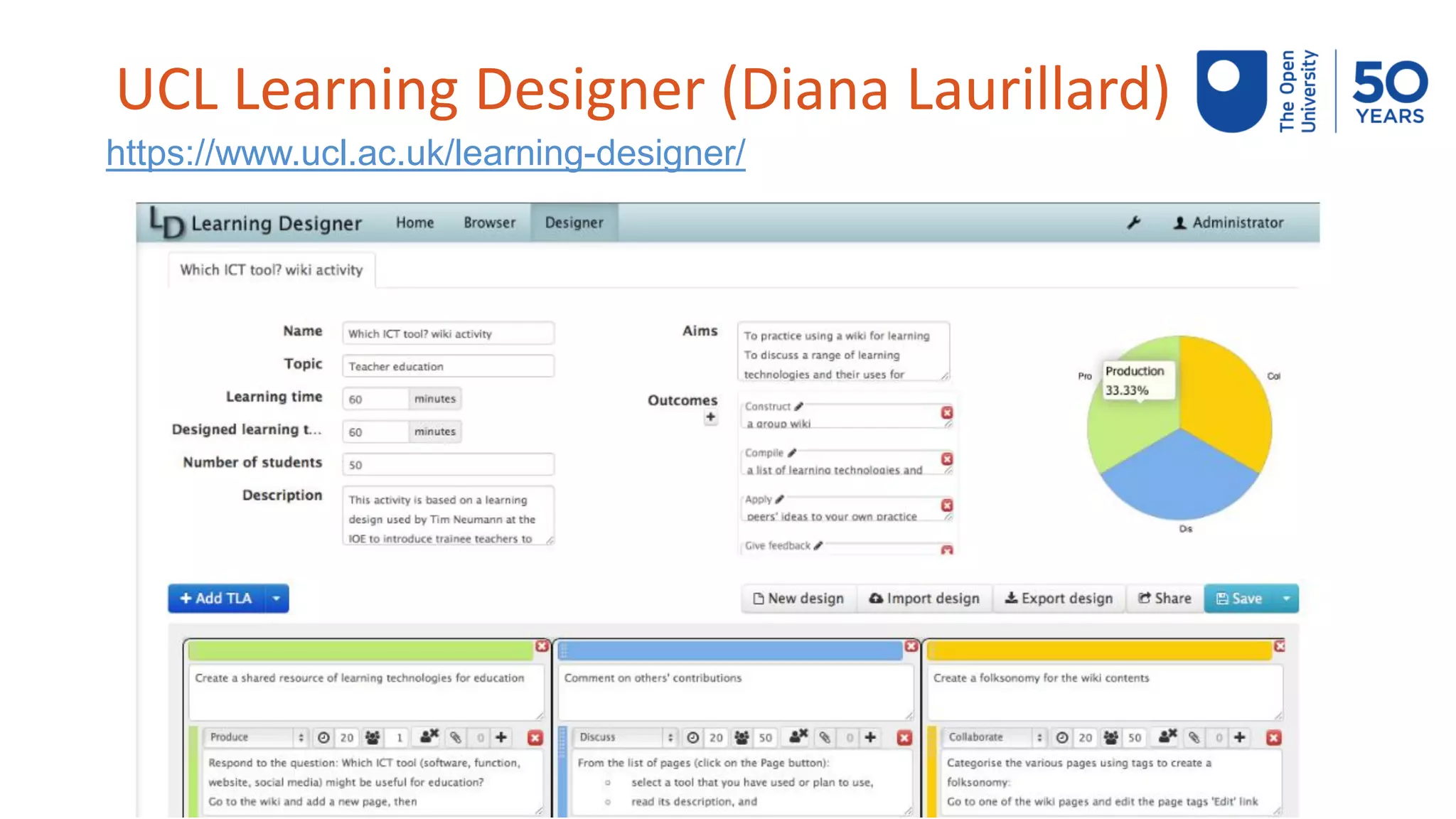Toggle teacher-present icon in Produce row
Viewport: 1456px width, 819px height.
(x=429, y=737)
